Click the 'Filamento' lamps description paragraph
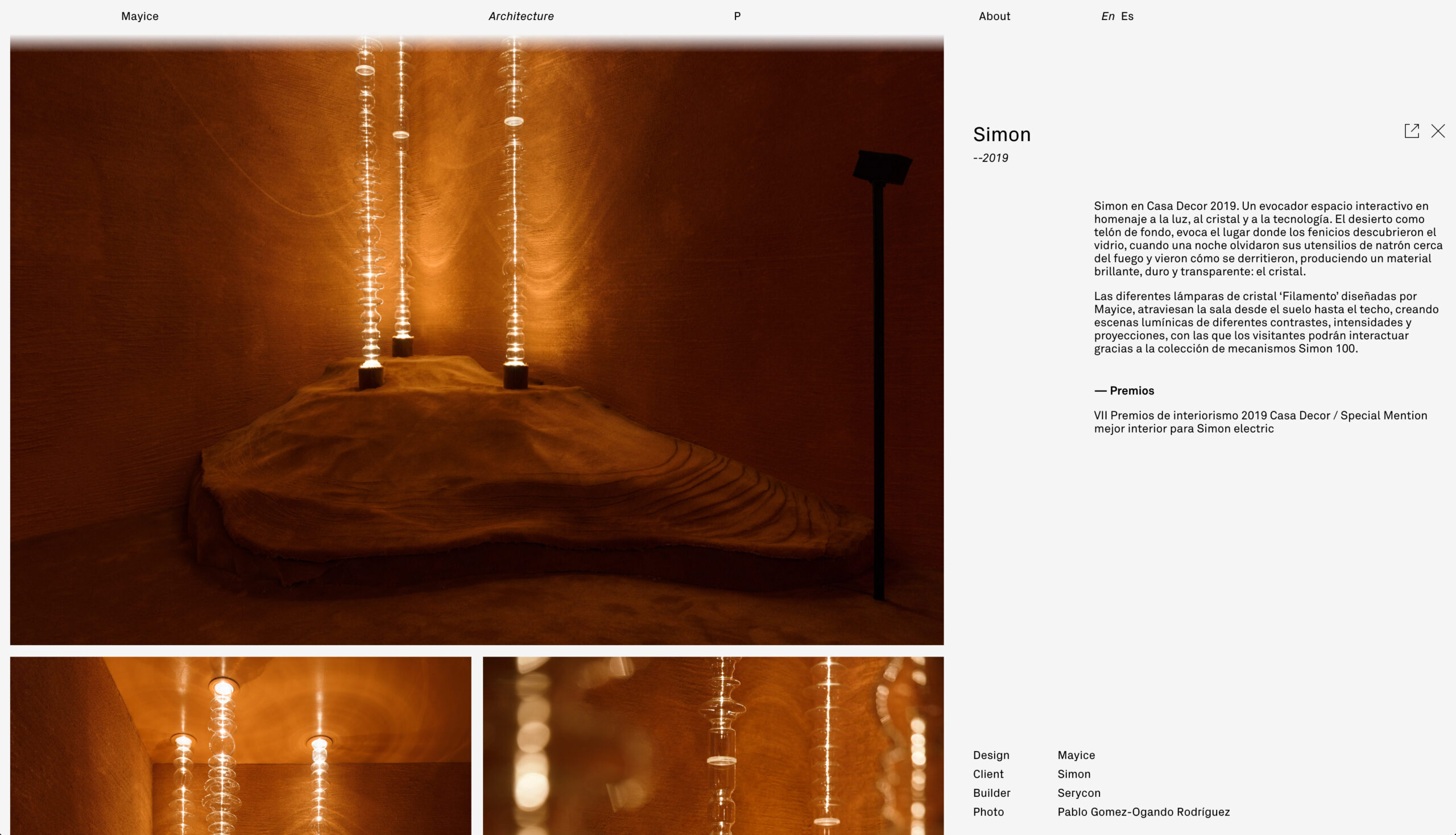This screenshot has height=835, width=1456. click(x=1265, y=322)
